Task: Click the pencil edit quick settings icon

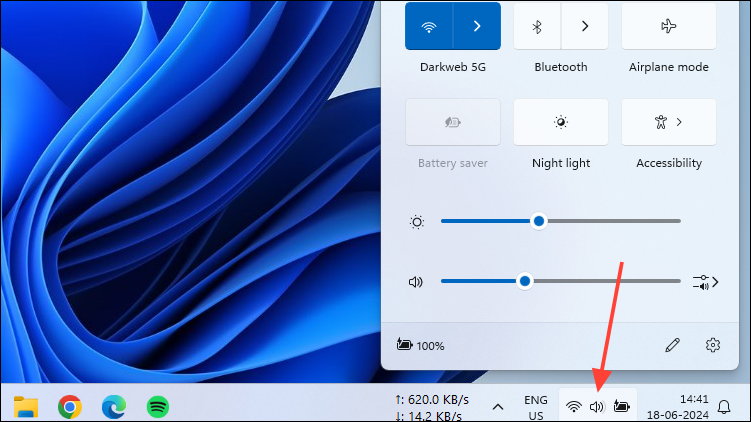Action: (672, 345)
